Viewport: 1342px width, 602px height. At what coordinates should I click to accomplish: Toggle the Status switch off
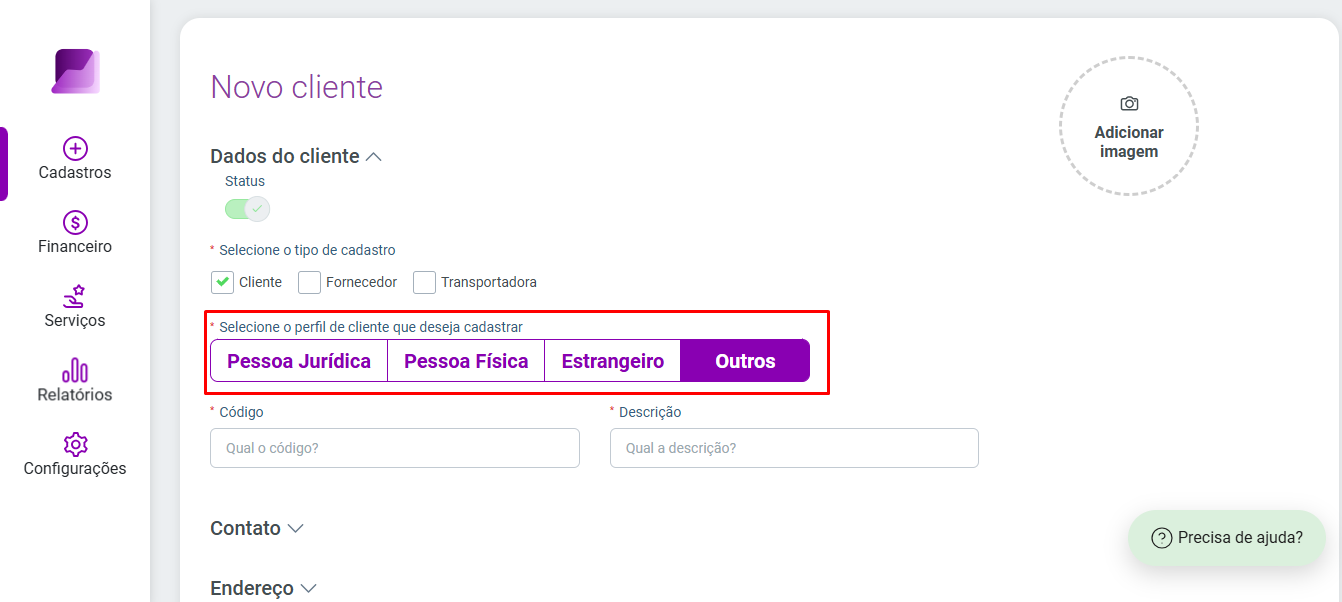point(247,209)
